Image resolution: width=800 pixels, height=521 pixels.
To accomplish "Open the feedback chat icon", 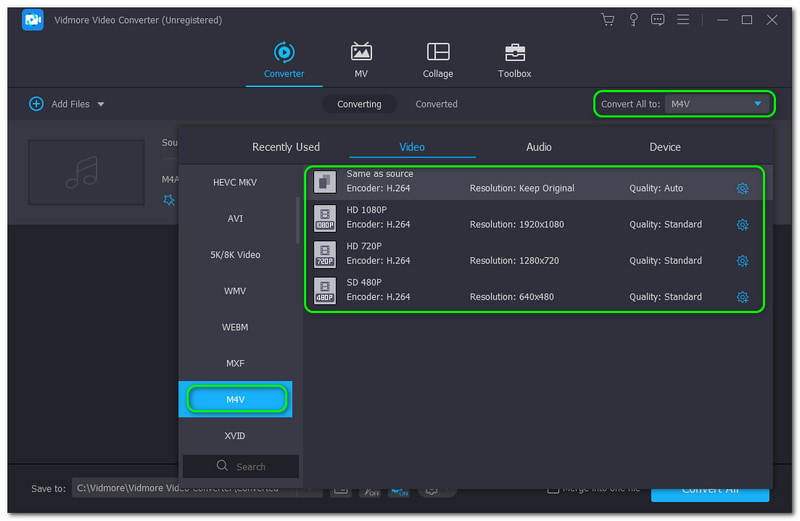I will (657, 20).
